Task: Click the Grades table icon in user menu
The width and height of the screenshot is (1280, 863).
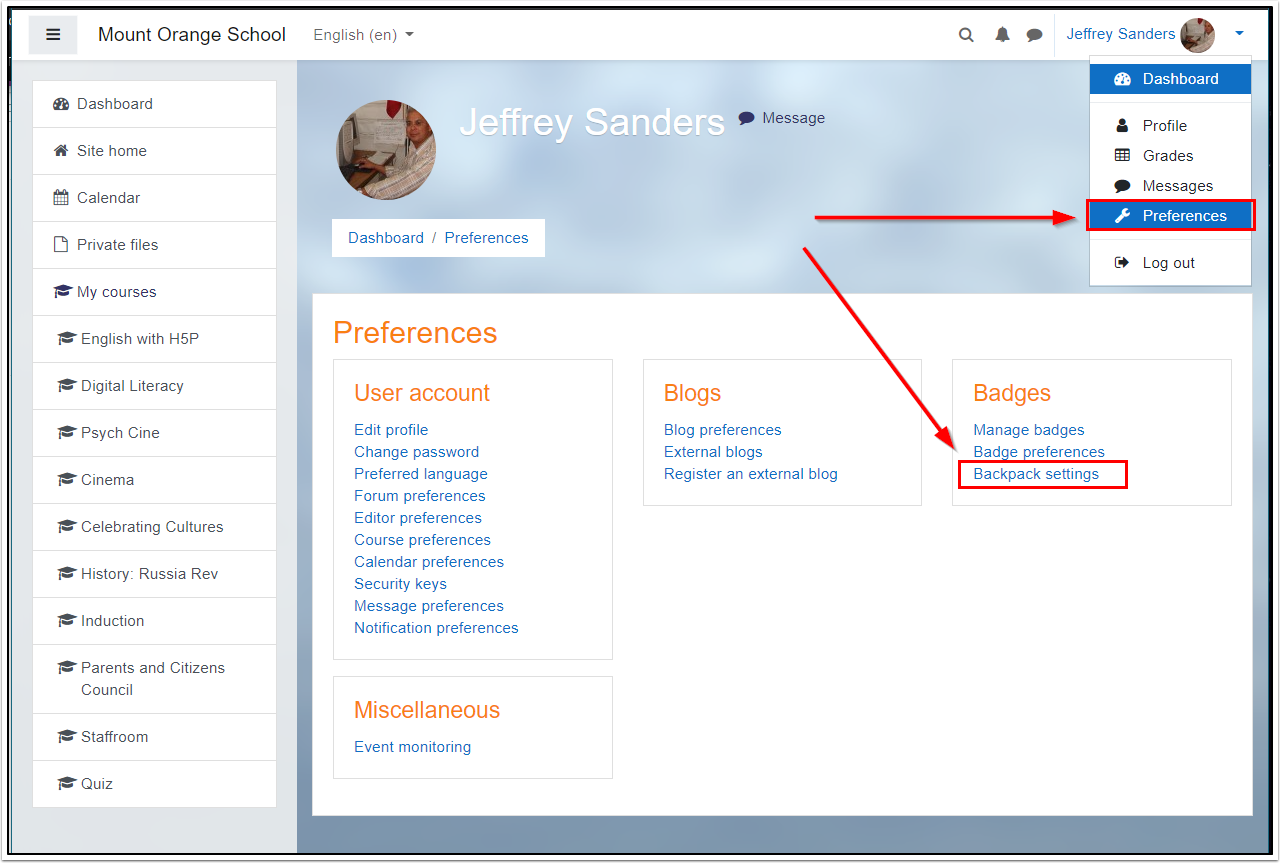Action: click(1122, 156)
